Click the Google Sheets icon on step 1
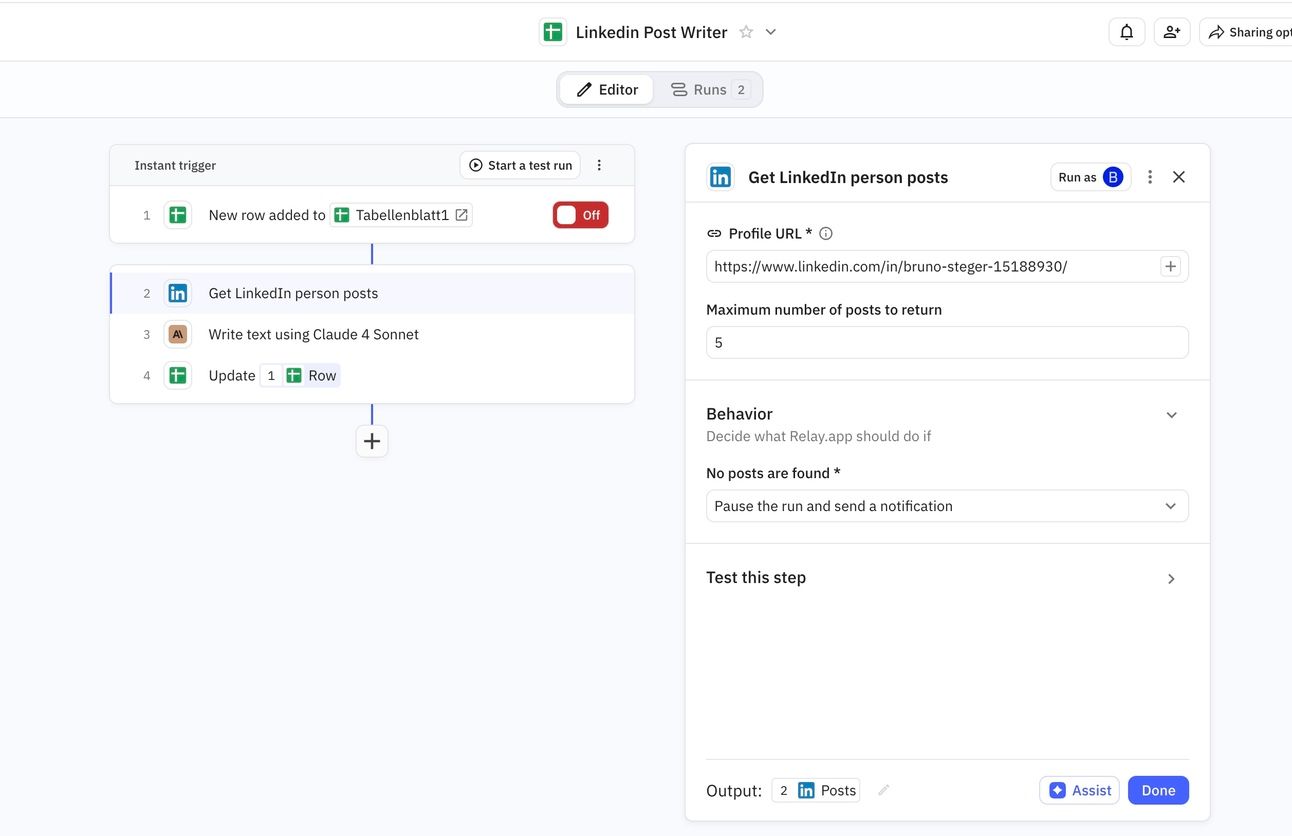Image resolution: width=1292 pixels, height=836 pixels. pyautogui.click(x=178, y=215)
